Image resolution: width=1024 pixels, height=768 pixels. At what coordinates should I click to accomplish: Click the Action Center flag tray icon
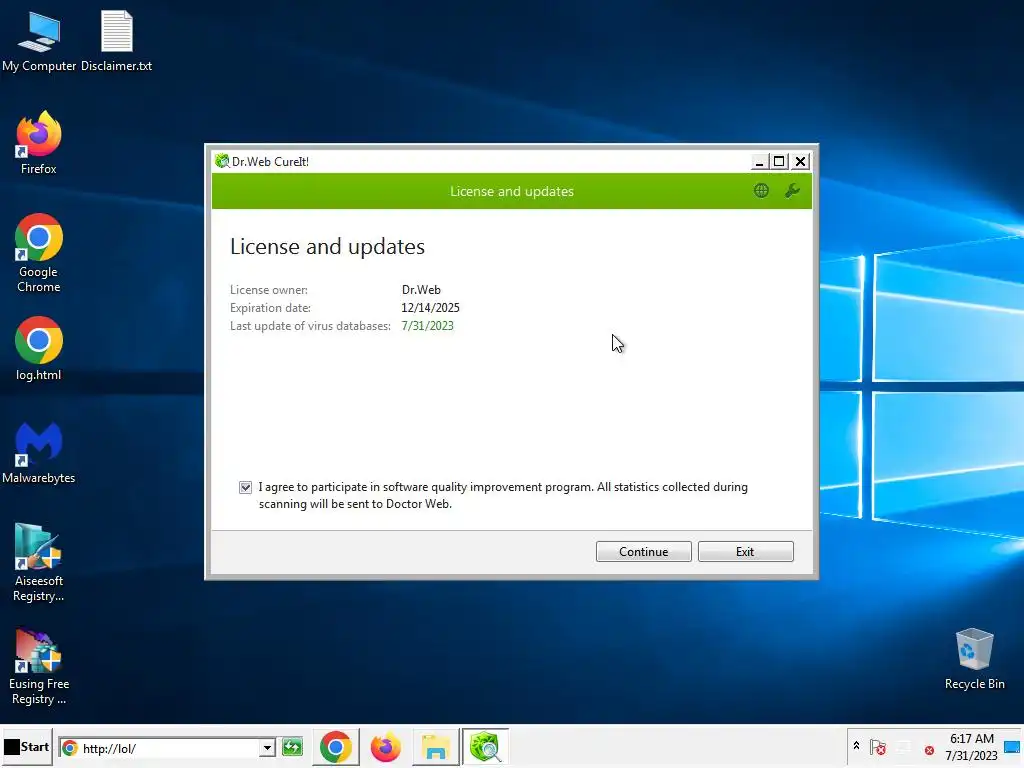878,747
